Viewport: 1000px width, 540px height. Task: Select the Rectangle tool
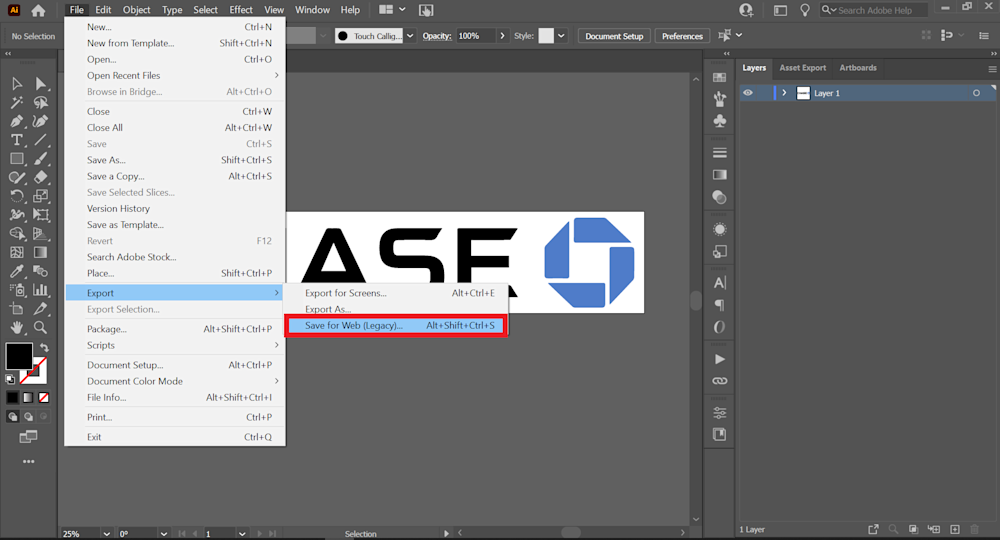coord(17,159)
